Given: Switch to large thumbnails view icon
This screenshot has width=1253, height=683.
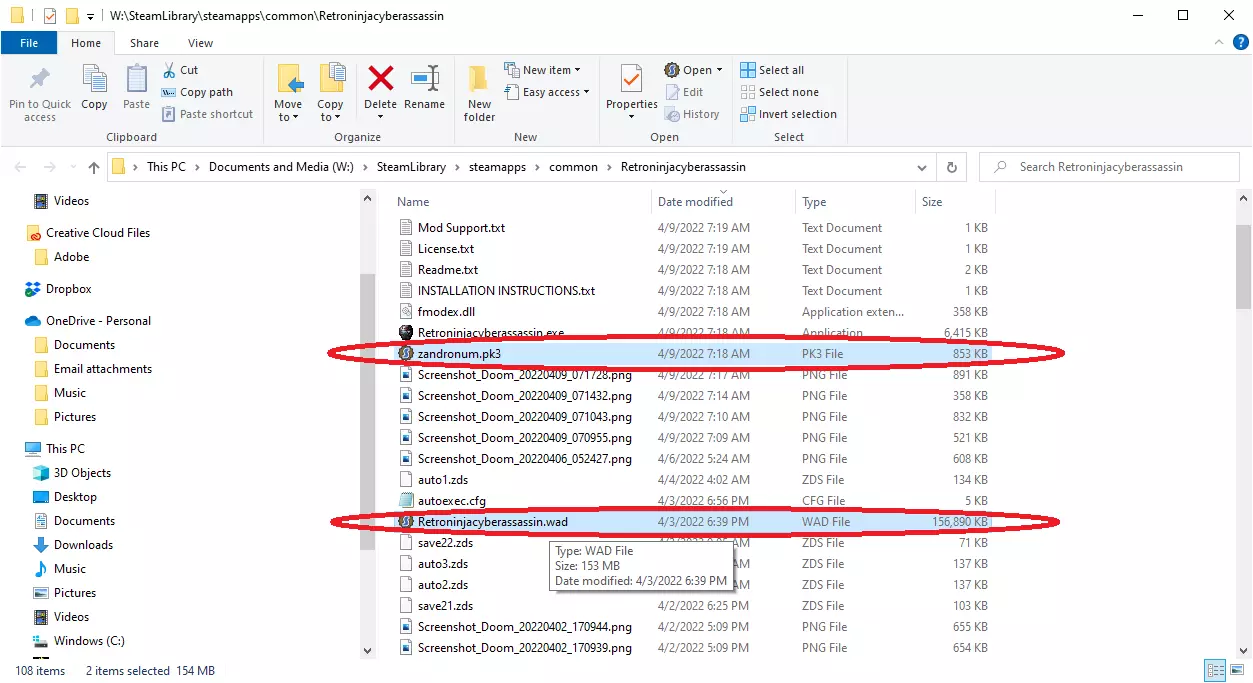Looking at the screenshot, I should (1236, 671).
